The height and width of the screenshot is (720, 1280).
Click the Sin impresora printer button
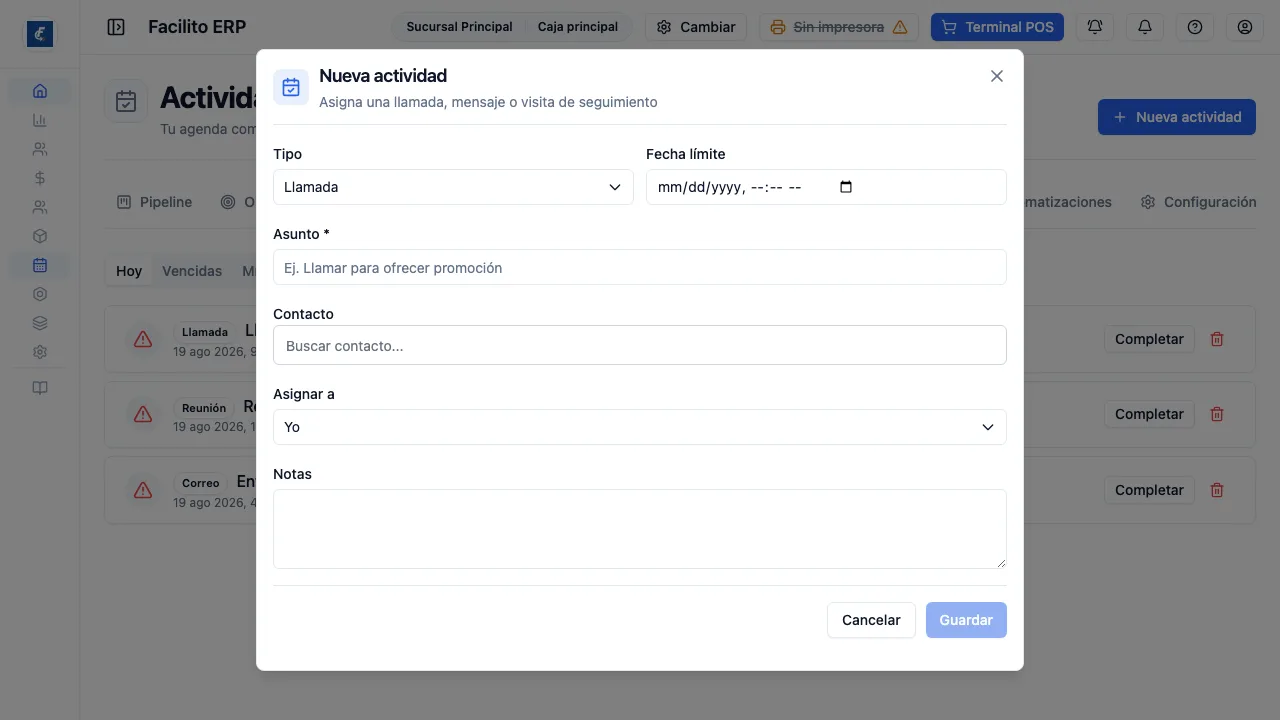coord(839,27)
